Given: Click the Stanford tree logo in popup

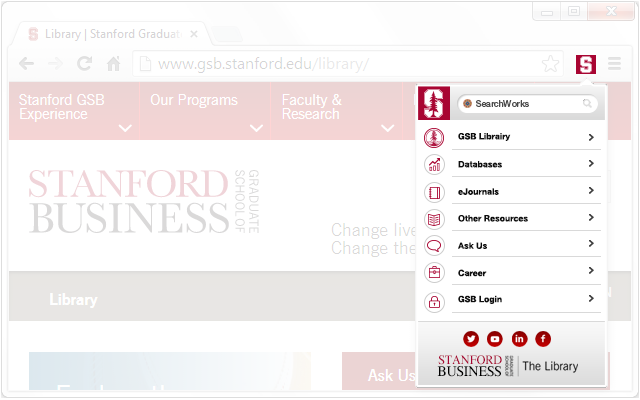Looking at the screenshot, I should (x=433, y=103).
